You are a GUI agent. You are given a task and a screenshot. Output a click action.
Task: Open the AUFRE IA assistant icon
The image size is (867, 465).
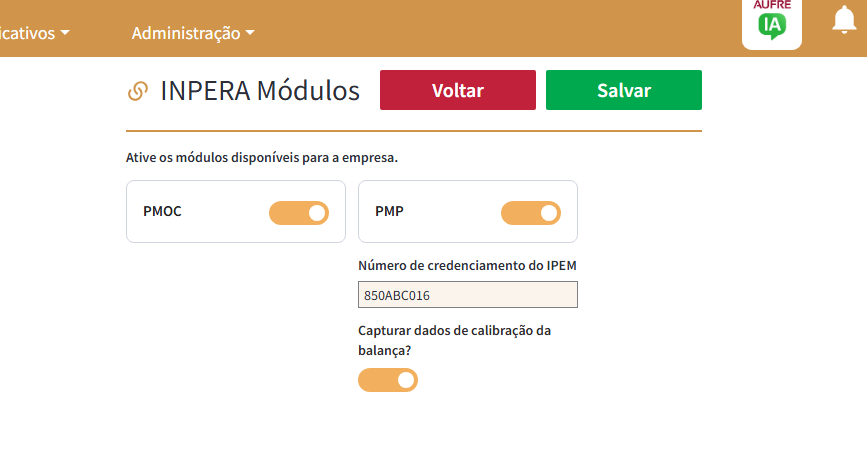(x=771, y=22)
